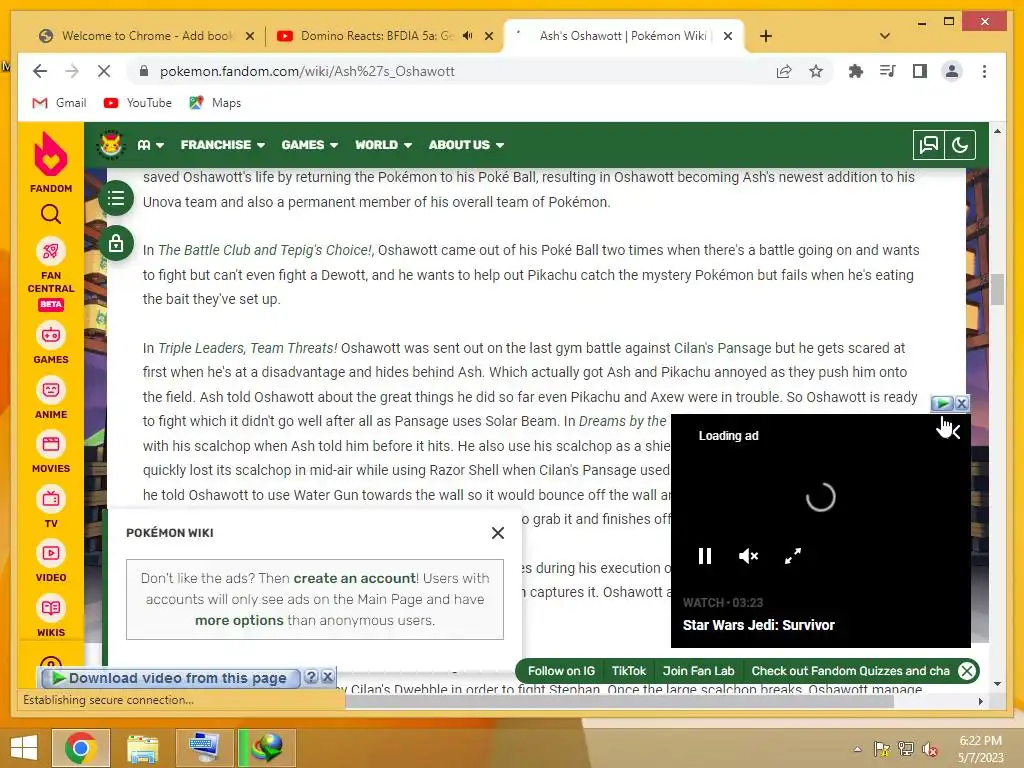Open Chrome tab search chevron
Screen dimensions: 1024x768
point(884,36)
